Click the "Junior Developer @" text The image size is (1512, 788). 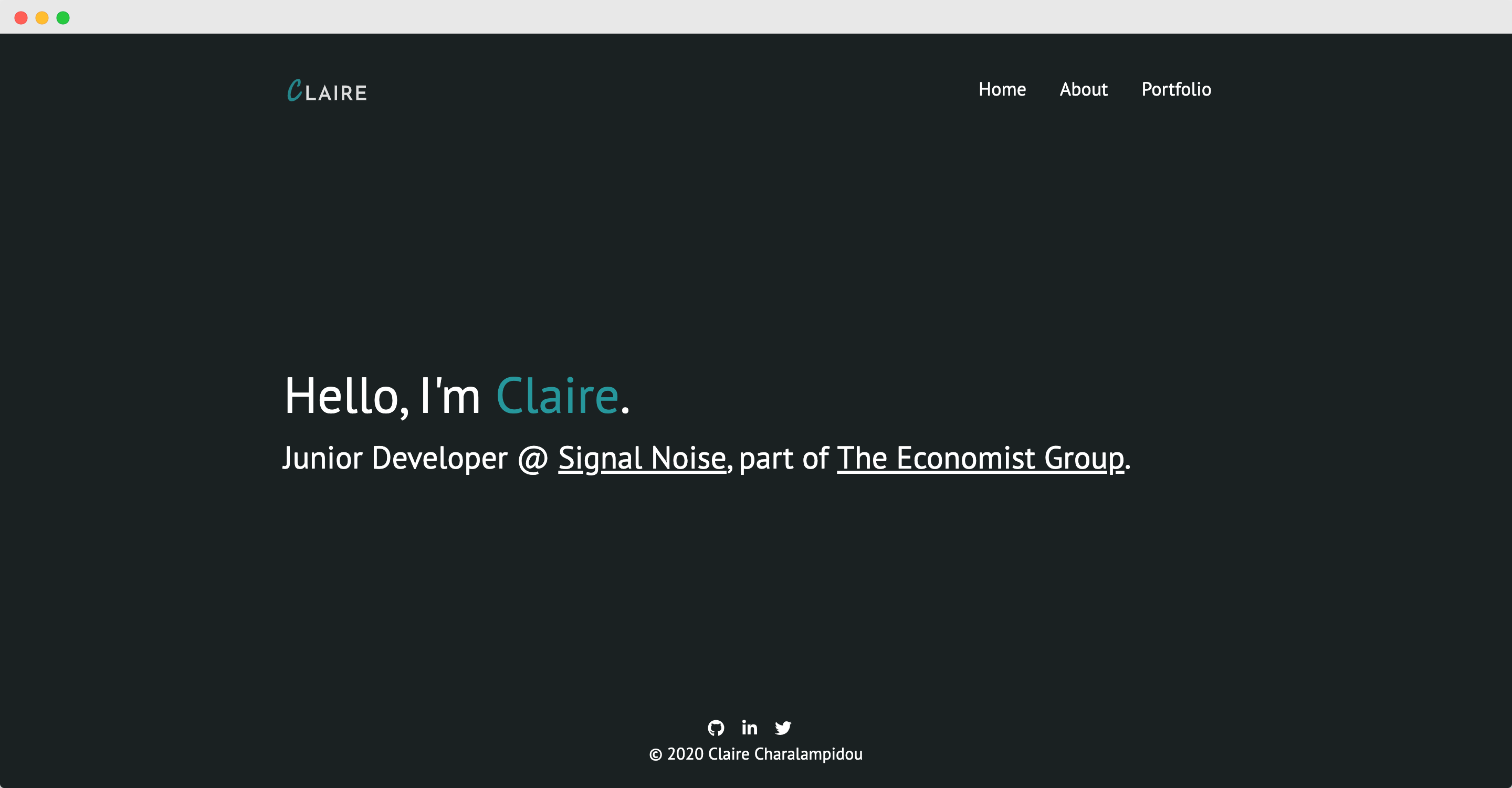click(415, 458)
